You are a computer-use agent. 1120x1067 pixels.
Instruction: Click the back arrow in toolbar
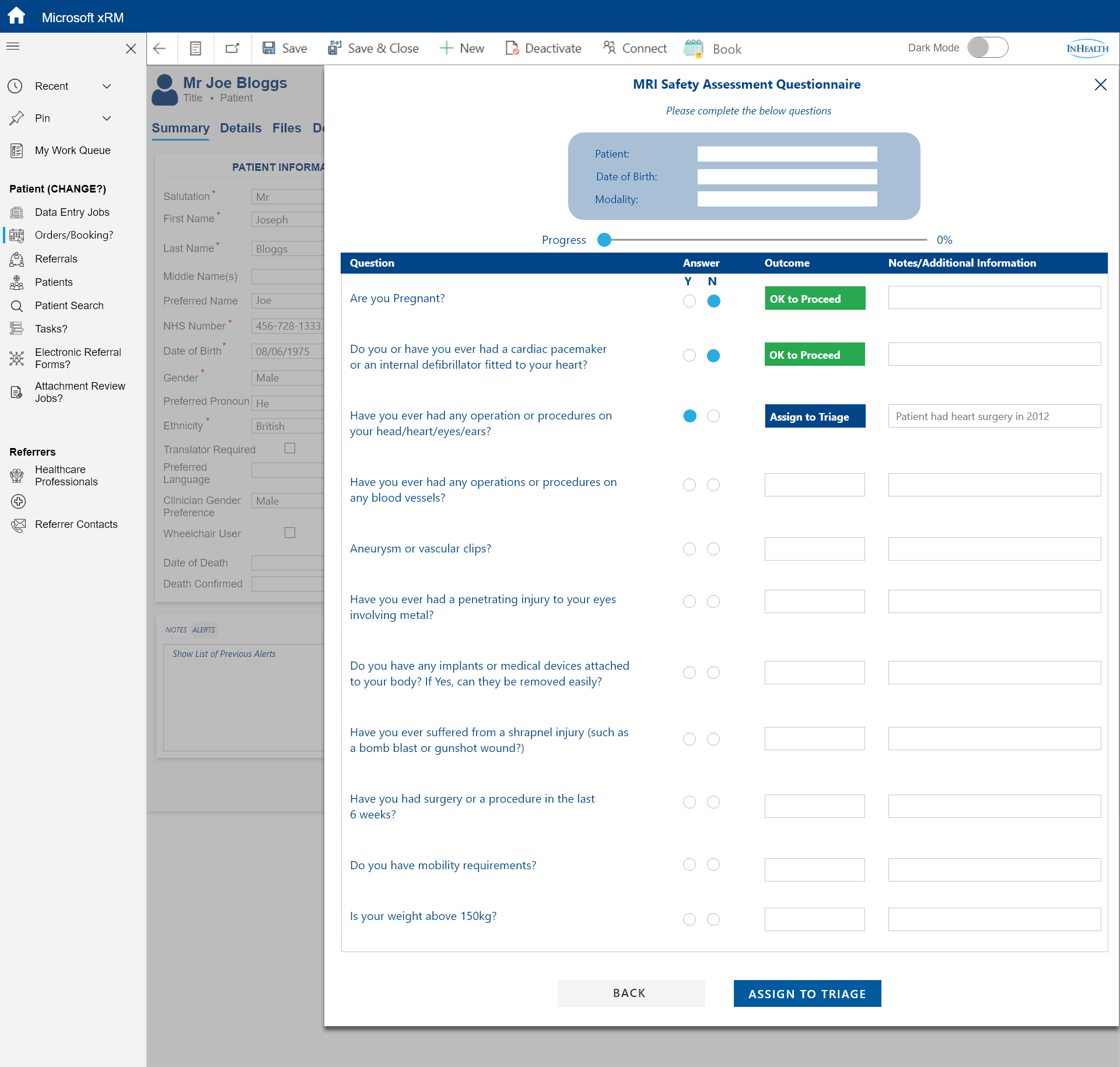coord(159,48)
